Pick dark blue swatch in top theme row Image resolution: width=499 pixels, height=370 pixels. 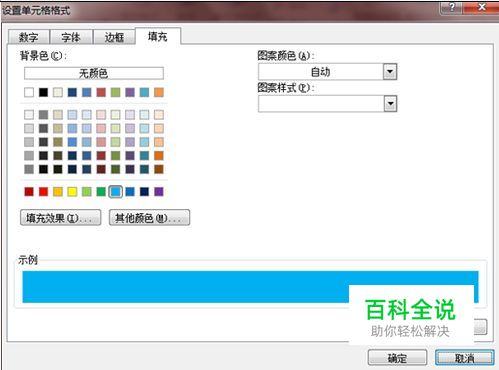(72, 92)
